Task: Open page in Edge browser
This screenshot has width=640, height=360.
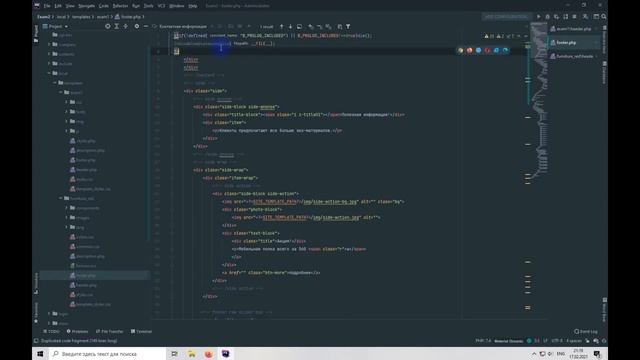Action: (x=505, y=50)
